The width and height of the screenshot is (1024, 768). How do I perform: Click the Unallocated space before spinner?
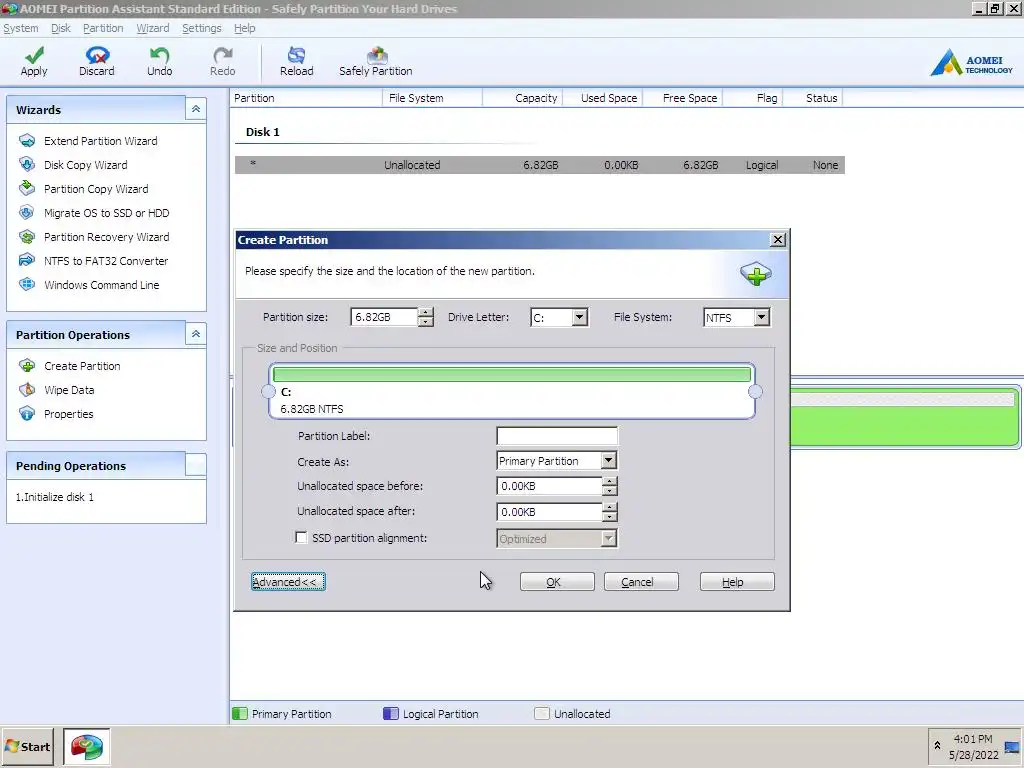609,486
